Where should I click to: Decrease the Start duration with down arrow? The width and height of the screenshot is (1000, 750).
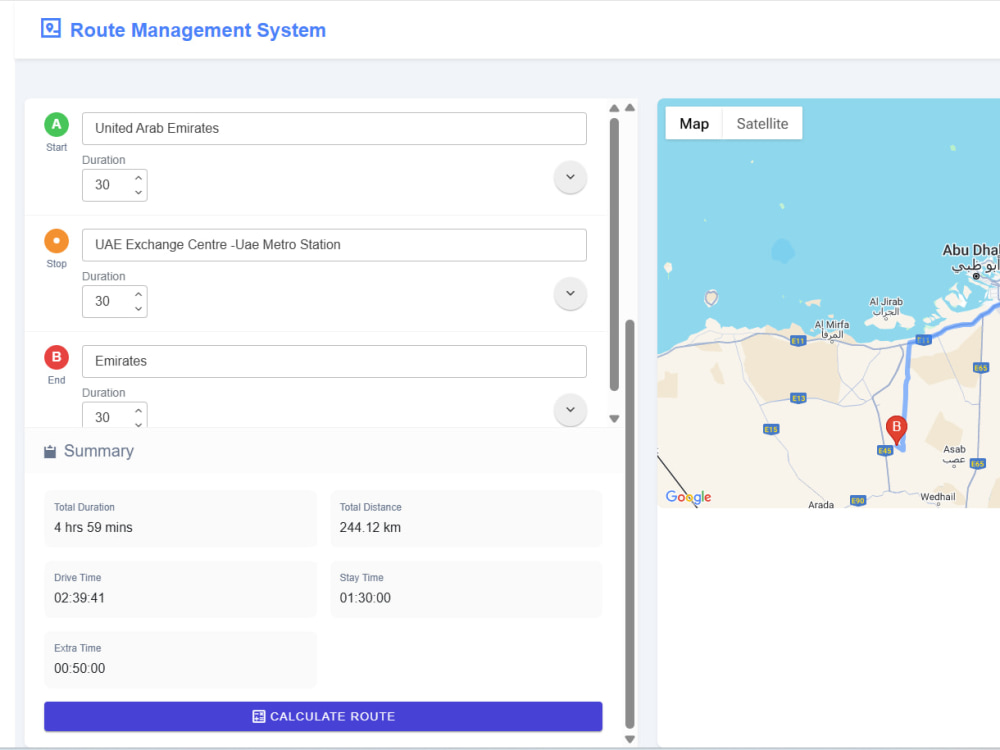point(138,192)
